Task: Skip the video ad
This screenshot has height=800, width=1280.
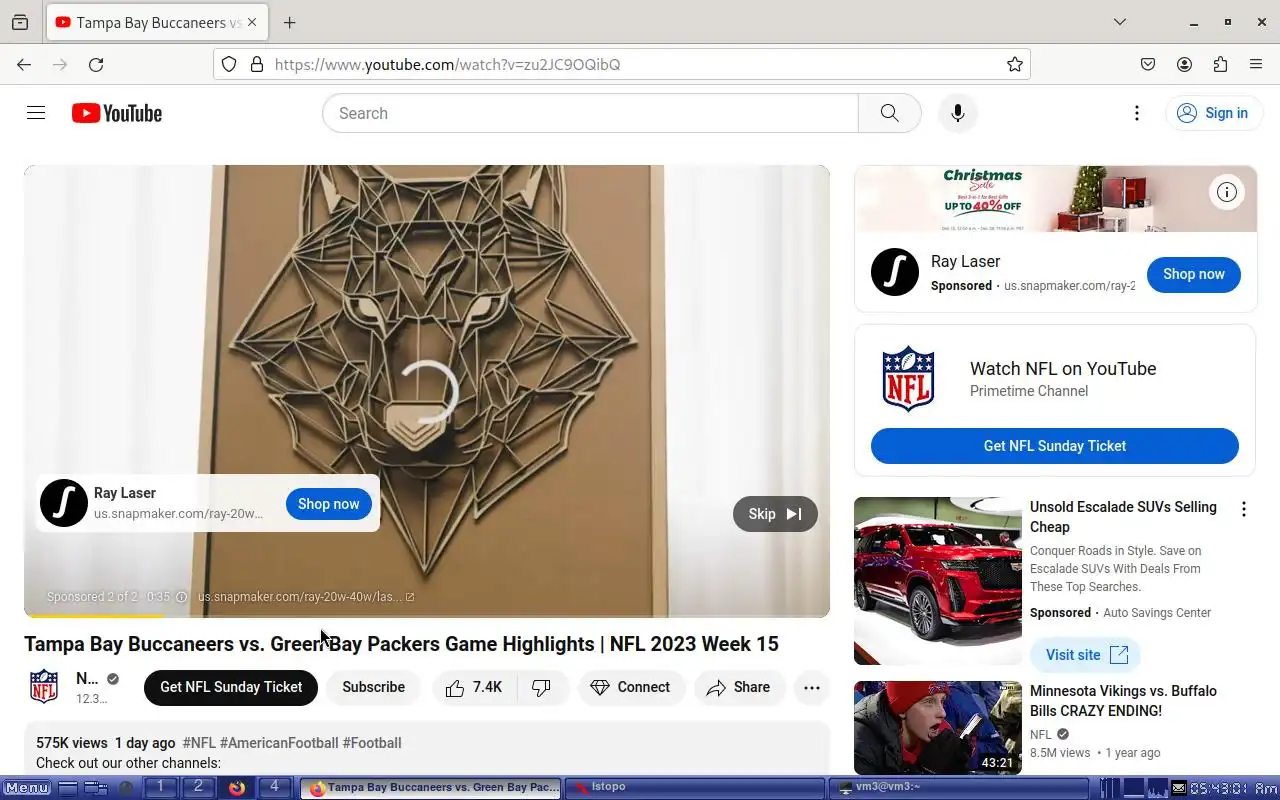Action: click(775, 514)
